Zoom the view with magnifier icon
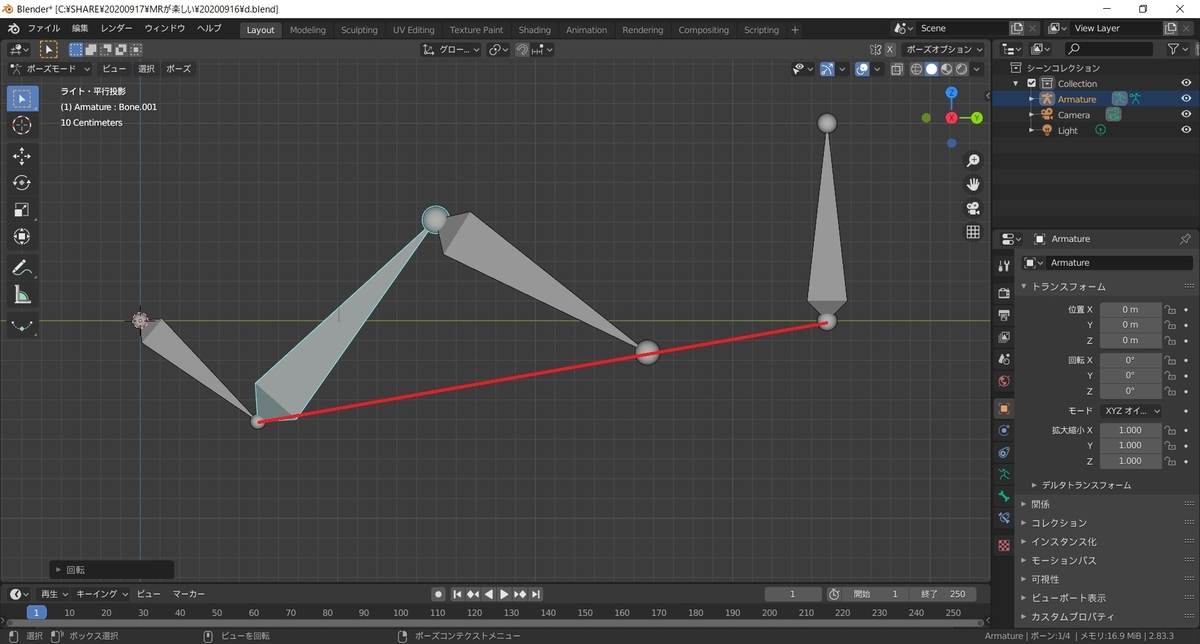 (x=973, y=161)
